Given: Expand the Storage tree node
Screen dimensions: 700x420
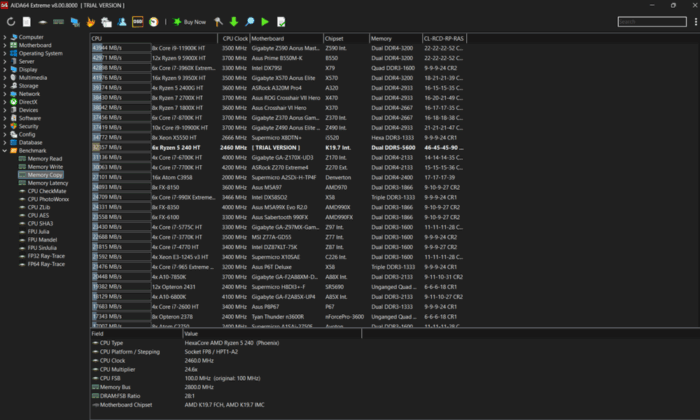Looking at the screenshot, I should point(5,86).
